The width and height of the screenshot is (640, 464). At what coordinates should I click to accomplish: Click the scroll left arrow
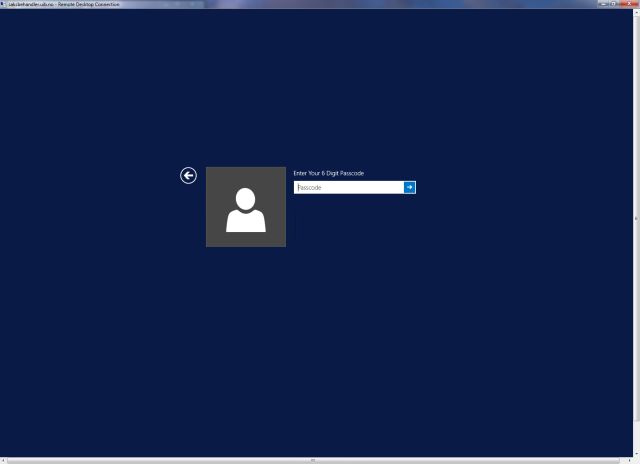pos(3,460)
